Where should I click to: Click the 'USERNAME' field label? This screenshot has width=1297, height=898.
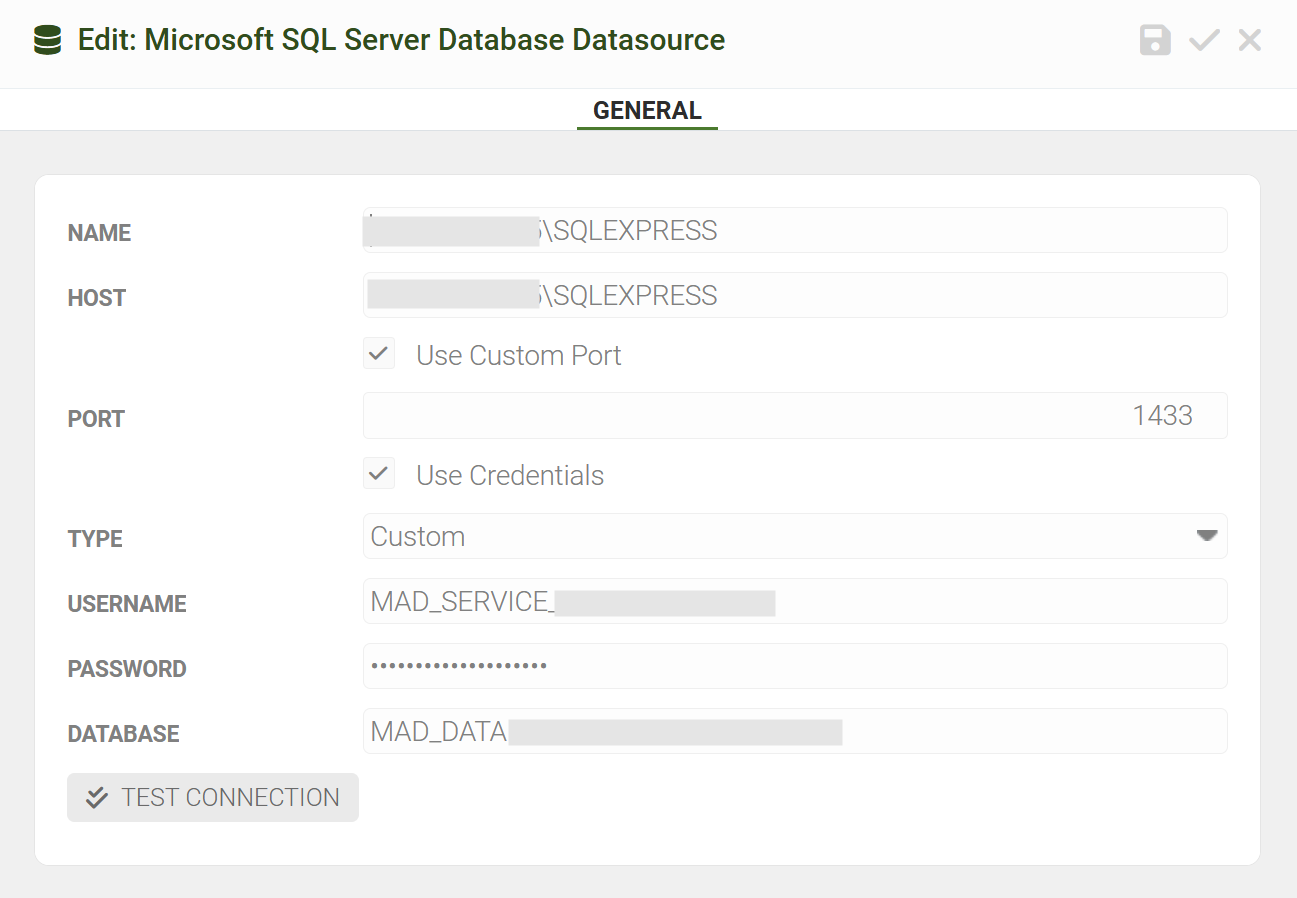tap(127, 604)
